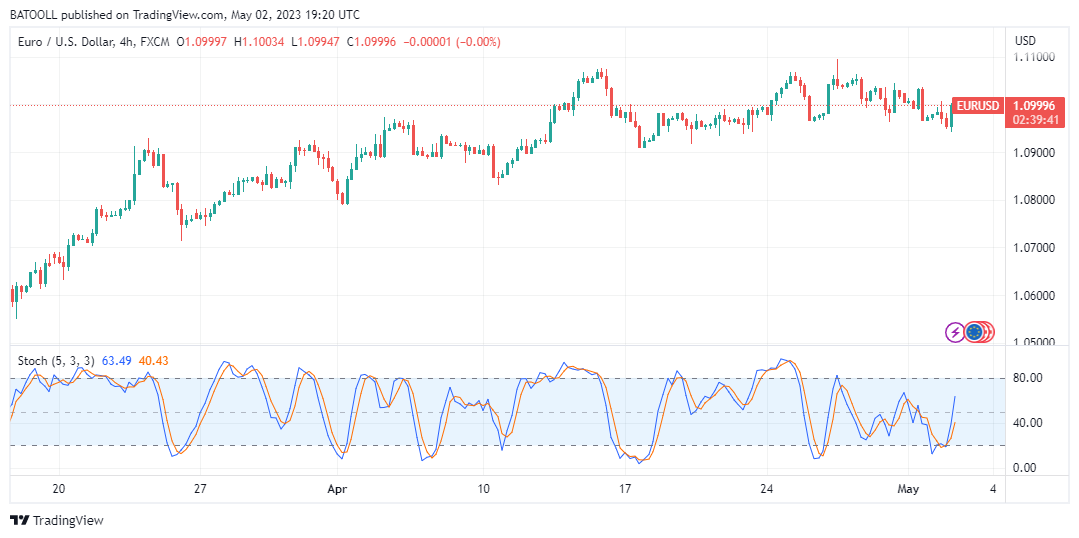
Task: Click the May date label on time axis
Action: pos(908,489)
